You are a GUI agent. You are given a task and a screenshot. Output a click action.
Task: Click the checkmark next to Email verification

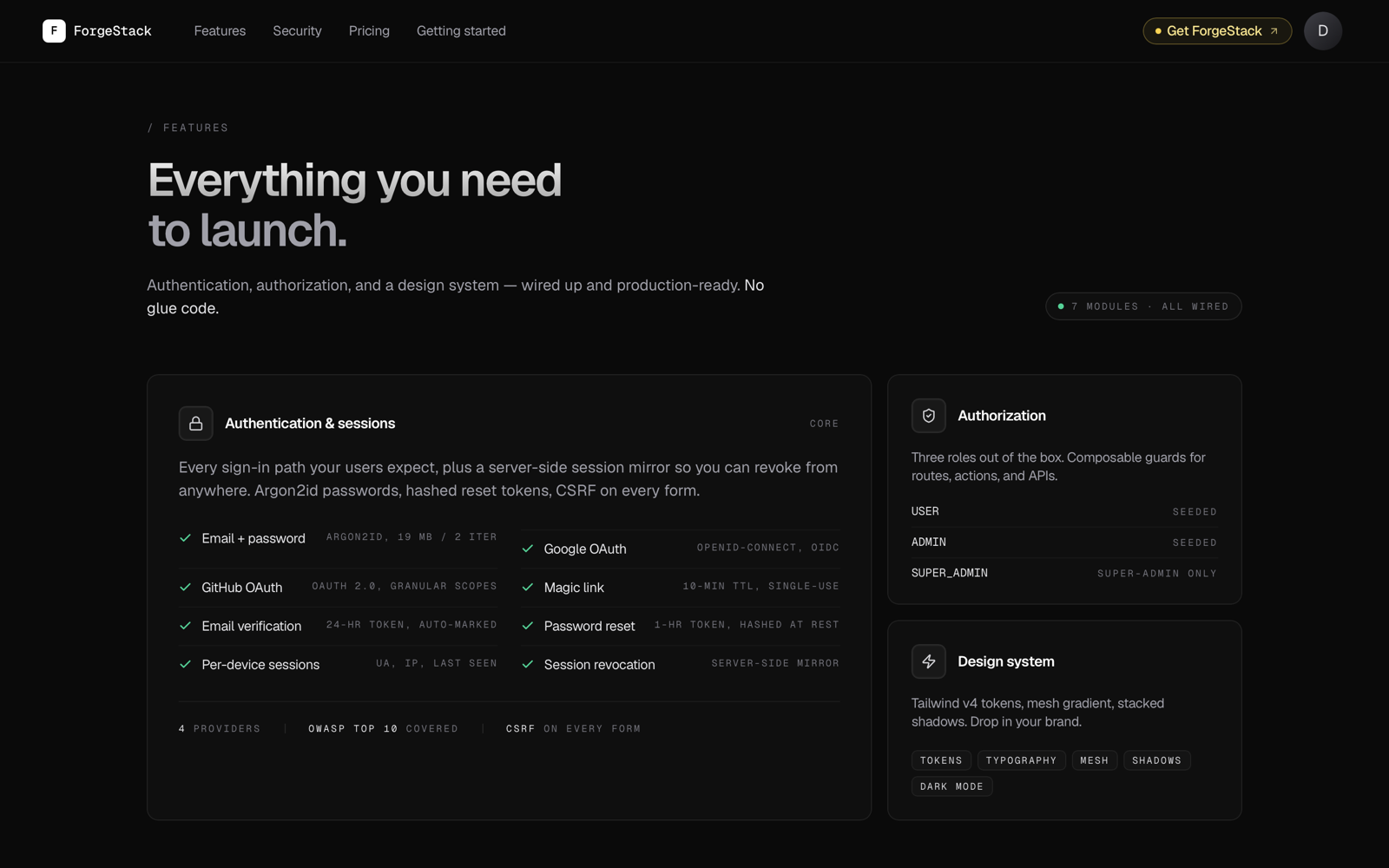pyautogui.click(x=185, y=626)
